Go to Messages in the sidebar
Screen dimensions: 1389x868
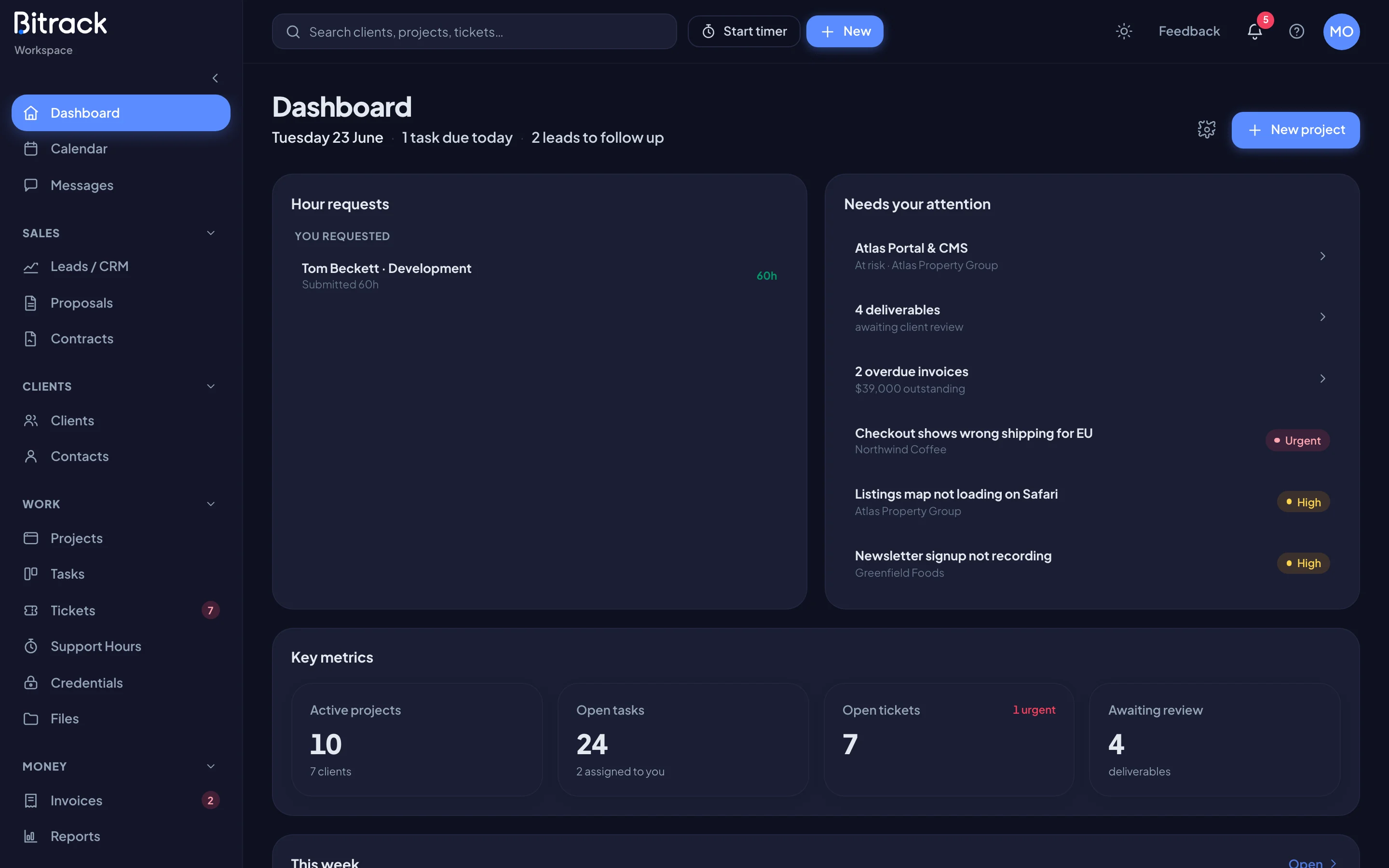pyautogui.click(x=121, y=185)
